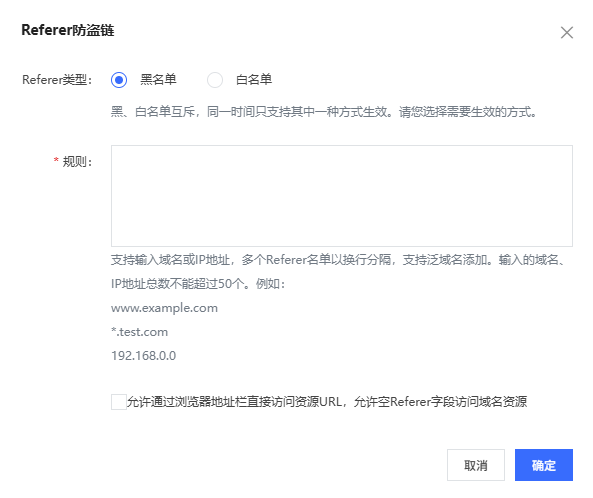
Task: Select the 黑名单 radio button
Action: pyautogui.click(x=119, y=80)
